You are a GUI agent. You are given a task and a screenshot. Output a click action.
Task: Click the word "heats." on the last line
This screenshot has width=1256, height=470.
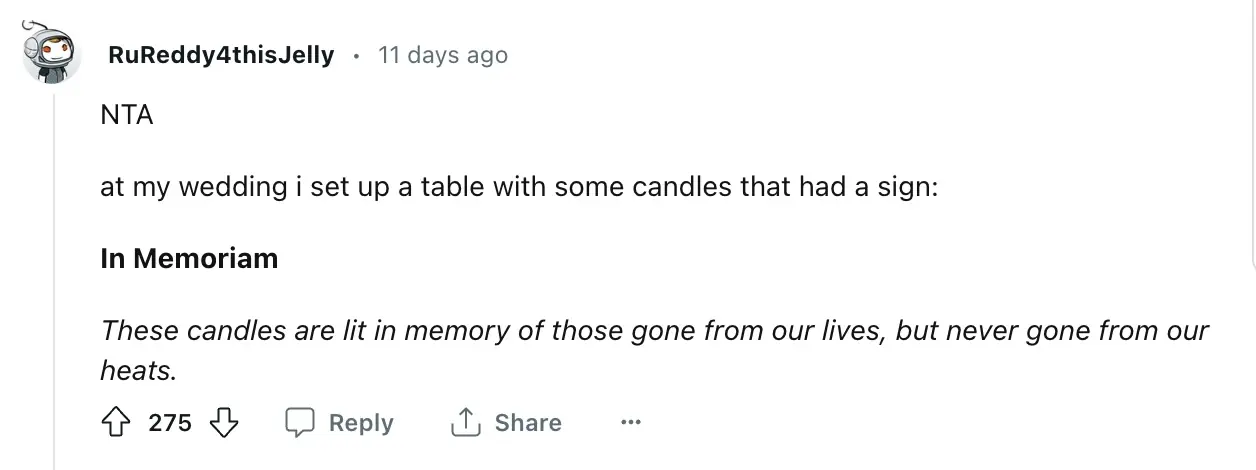click(138, 372)
